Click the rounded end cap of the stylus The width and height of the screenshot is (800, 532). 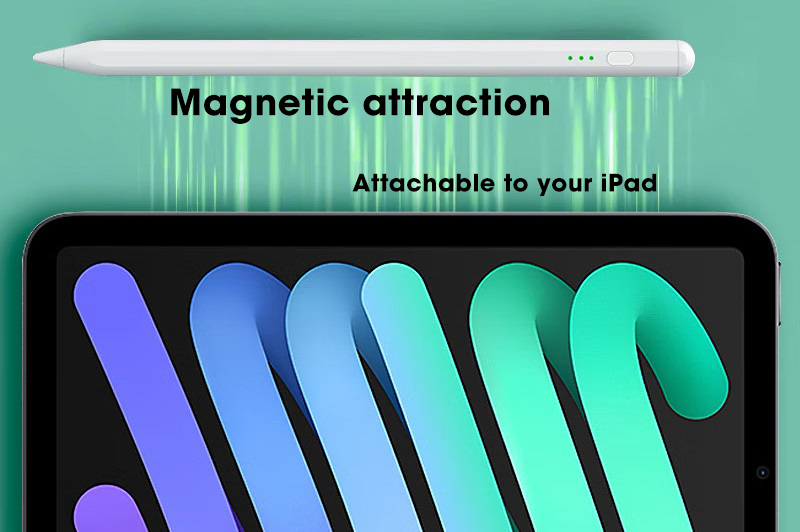pos(686,58)
